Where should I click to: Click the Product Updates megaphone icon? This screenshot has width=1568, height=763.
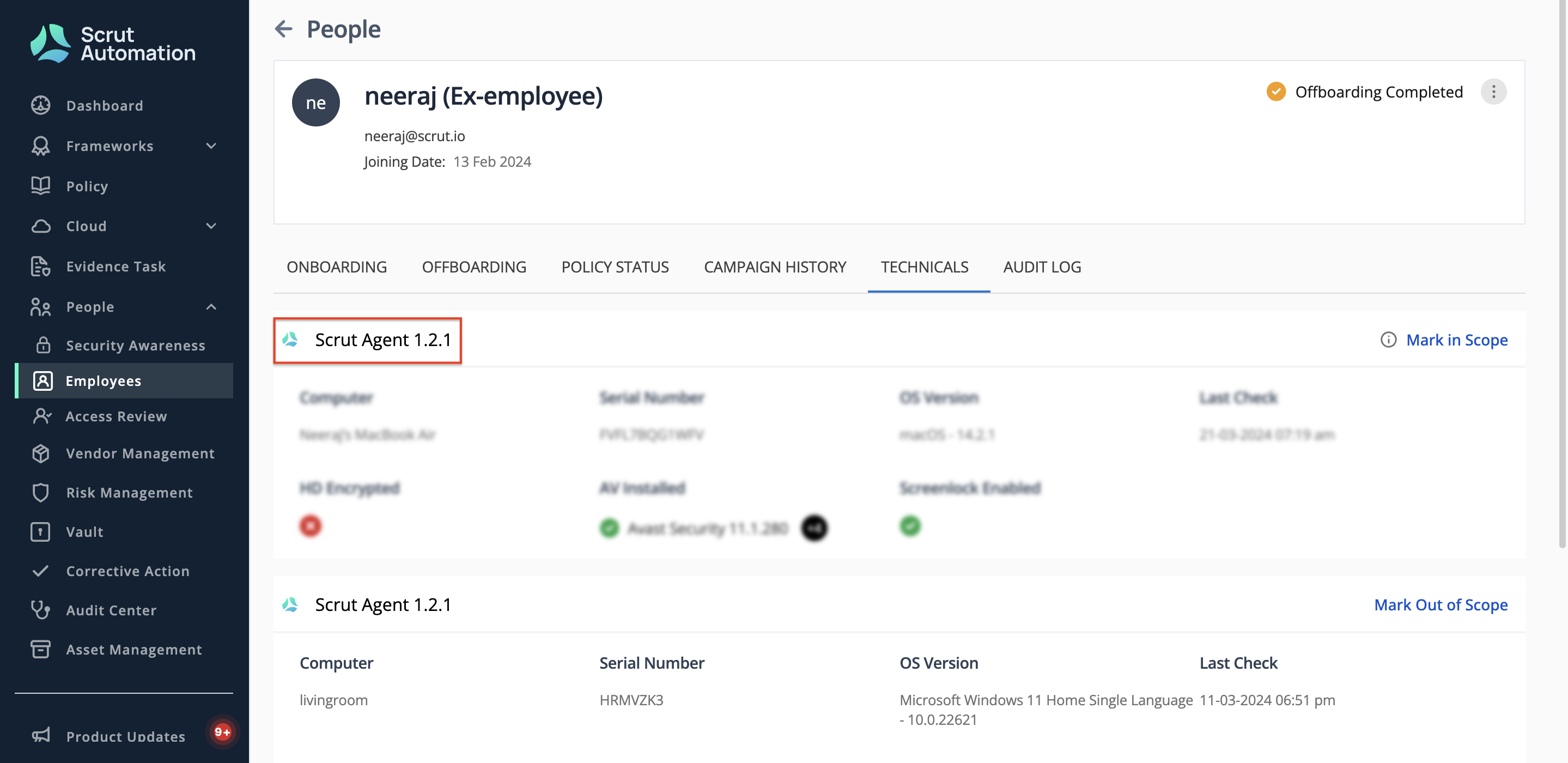click(x=41, y=736)
